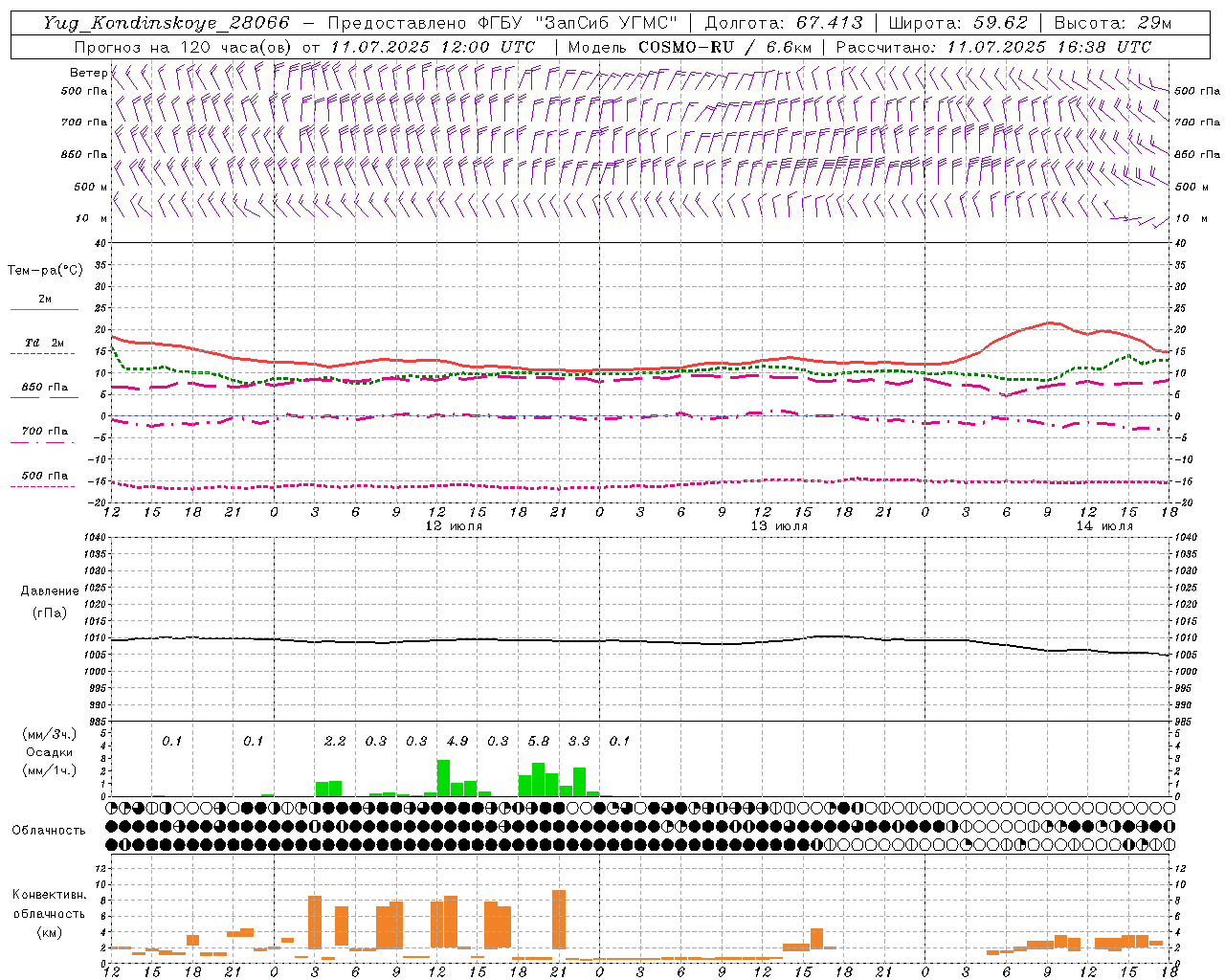Click the Широта: 59.62 header value
Viewport: 1225px width, 980px height.
click(x=958, y=23)
